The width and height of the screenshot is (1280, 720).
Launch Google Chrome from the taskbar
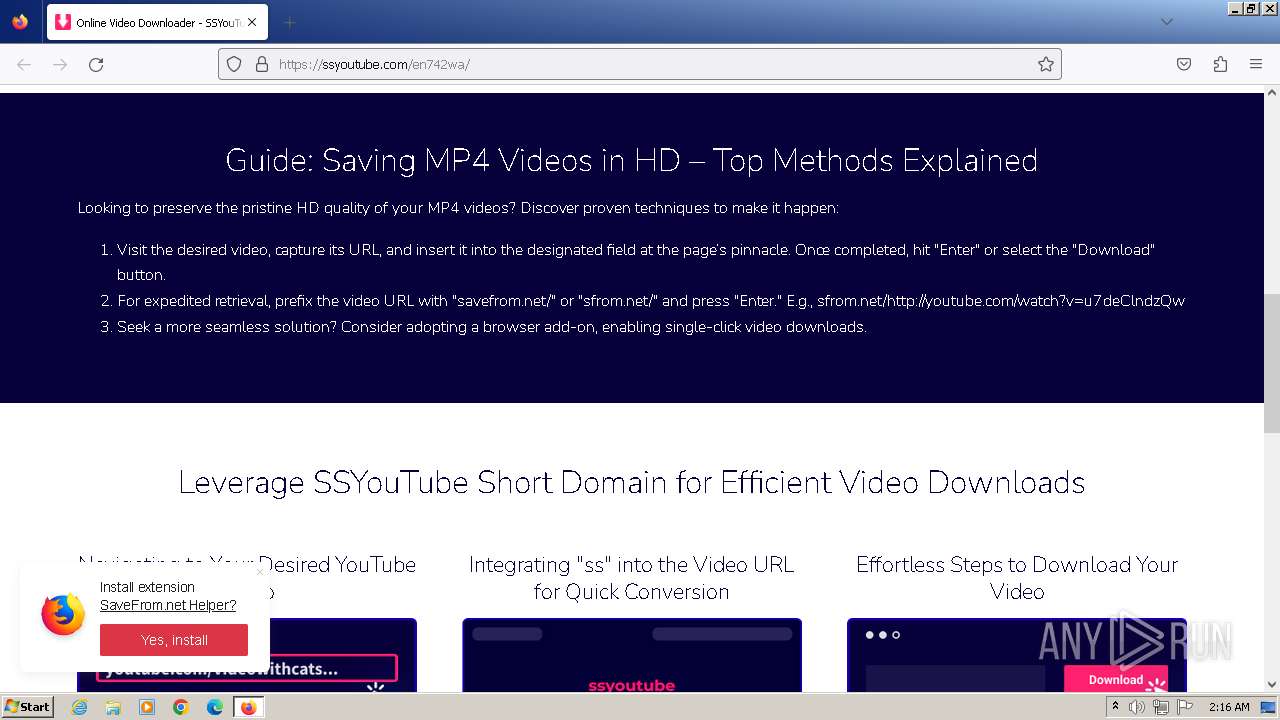tap(181, 707)
